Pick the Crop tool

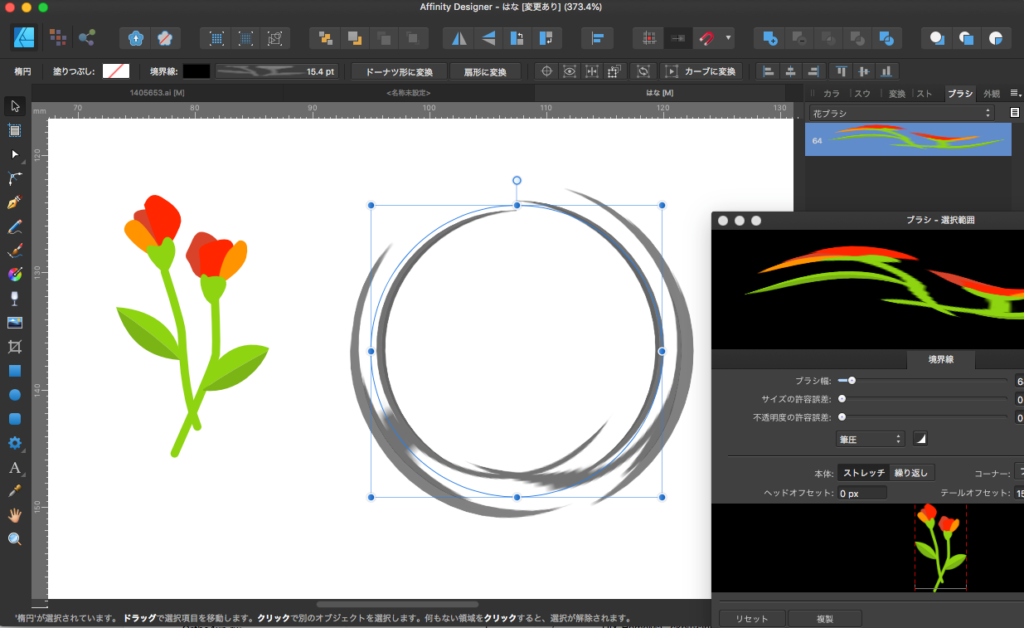(x=15, y=347)
